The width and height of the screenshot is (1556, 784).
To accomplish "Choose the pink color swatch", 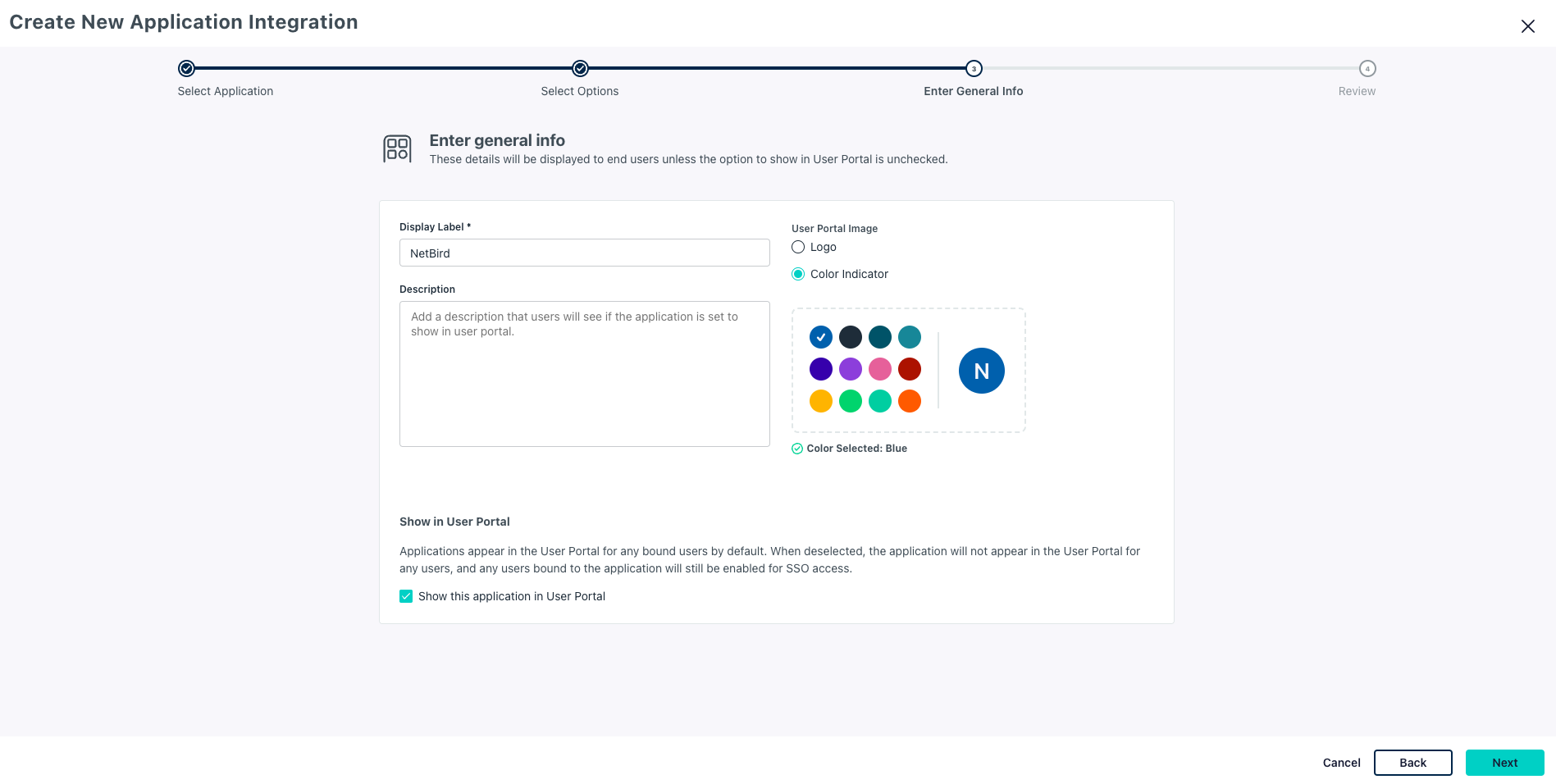I will 880,369.
